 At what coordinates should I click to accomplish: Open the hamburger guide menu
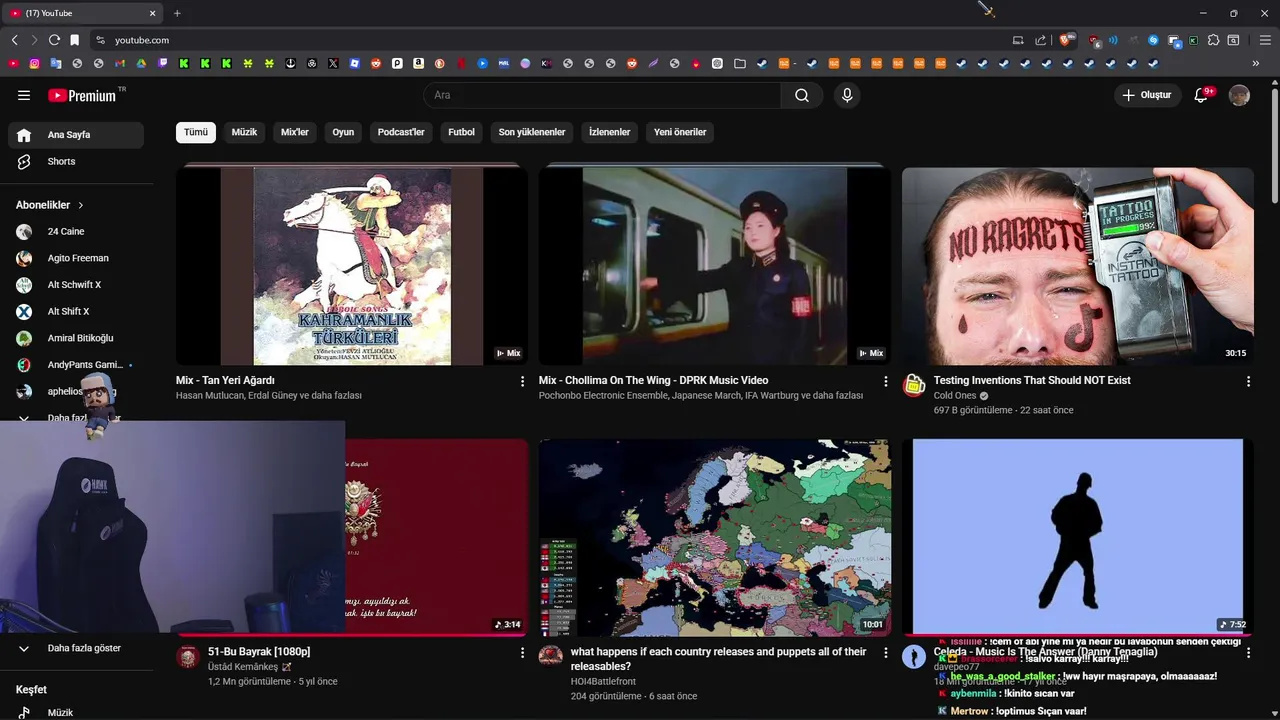pos(24,95)
